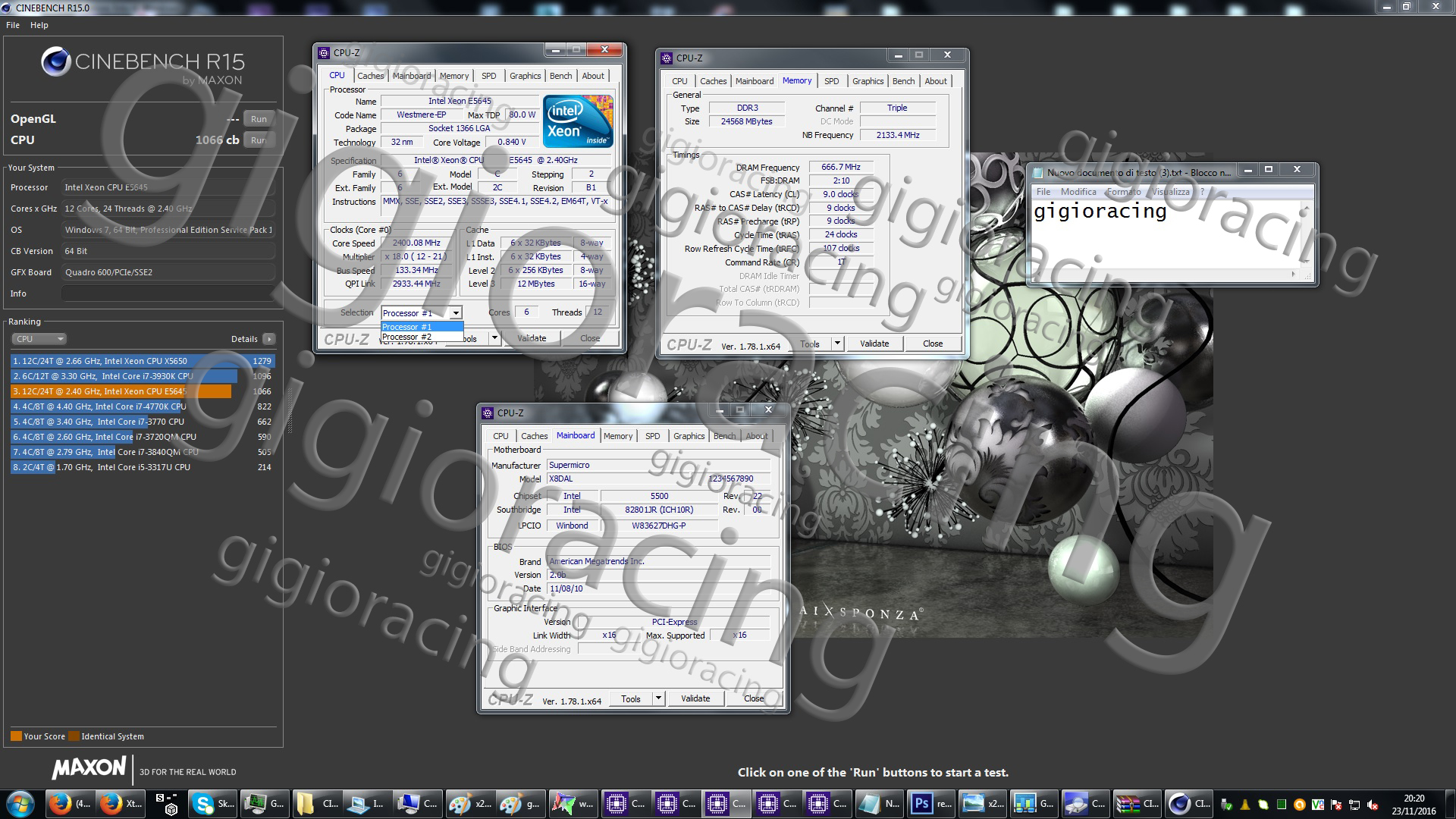1456x819 pixels.
Task: Choose Processor #1 from the dropdown list
Action: point(422,327)
